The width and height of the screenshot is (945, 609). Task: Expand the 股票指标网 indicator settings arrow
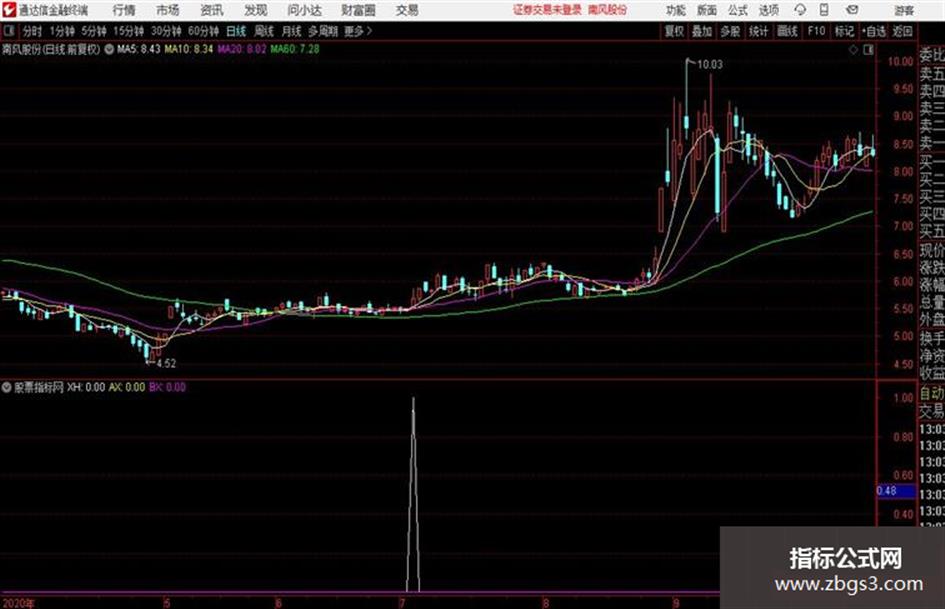7,387
